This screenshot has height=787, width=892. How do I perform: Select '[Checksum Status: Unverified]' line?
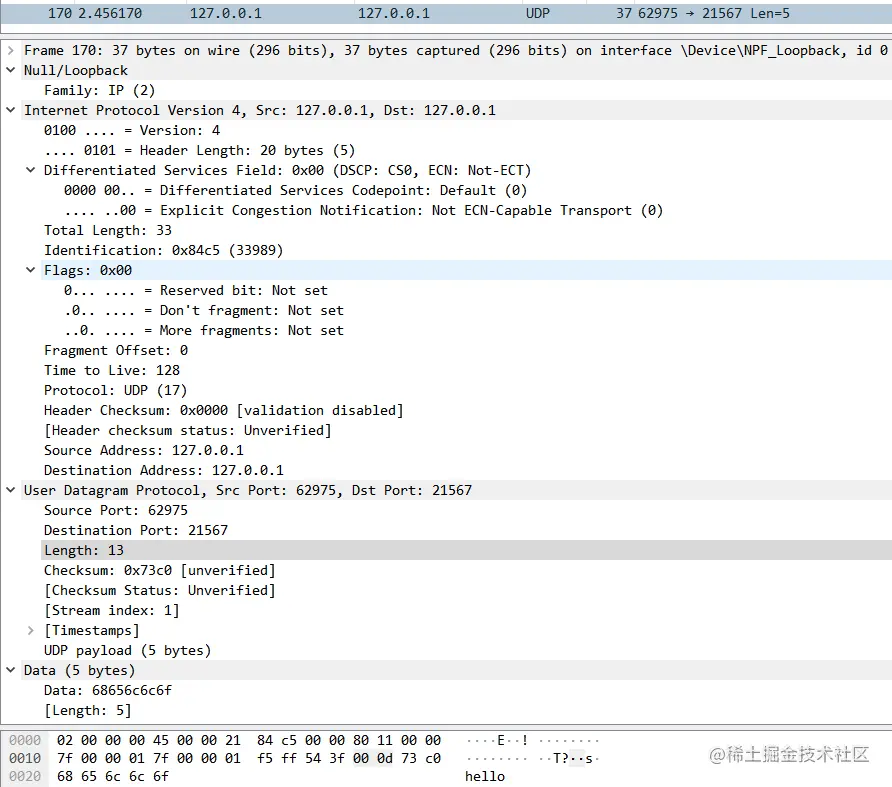pyautogui.click(x=160, y=591)
